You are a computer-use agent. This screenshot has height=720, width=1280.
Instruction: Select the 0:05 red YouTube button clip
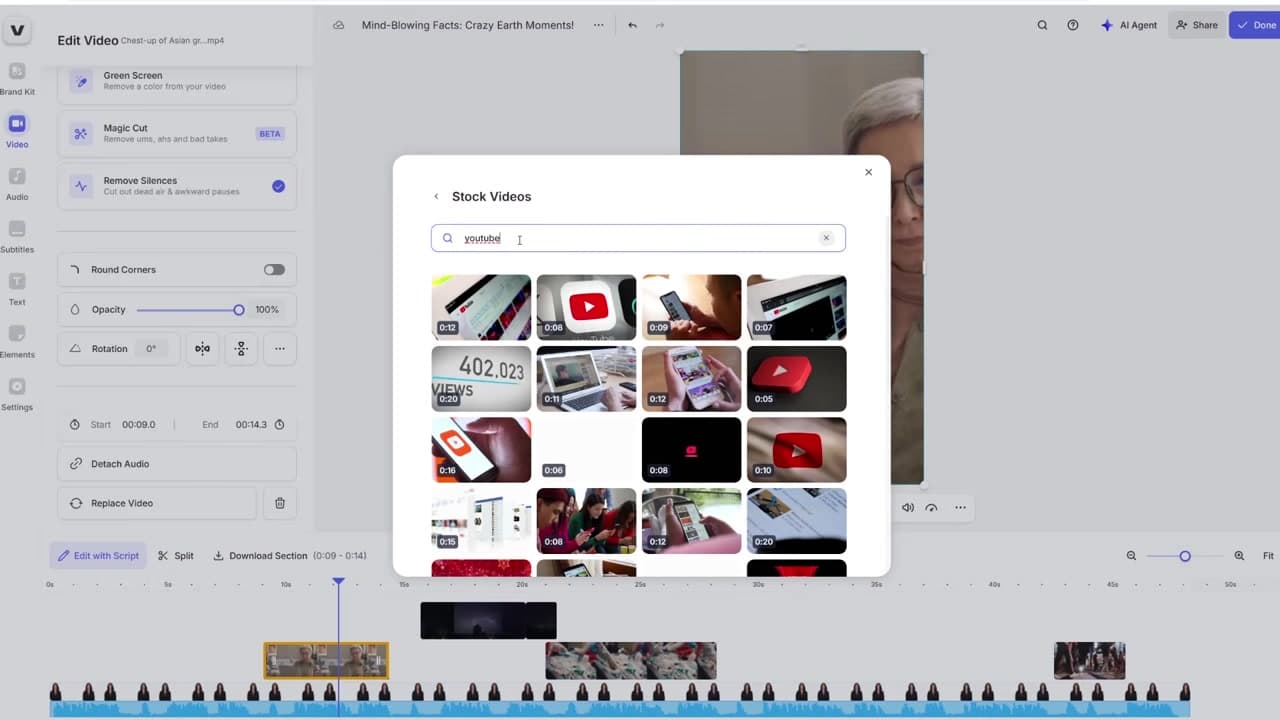pos(796,379)
